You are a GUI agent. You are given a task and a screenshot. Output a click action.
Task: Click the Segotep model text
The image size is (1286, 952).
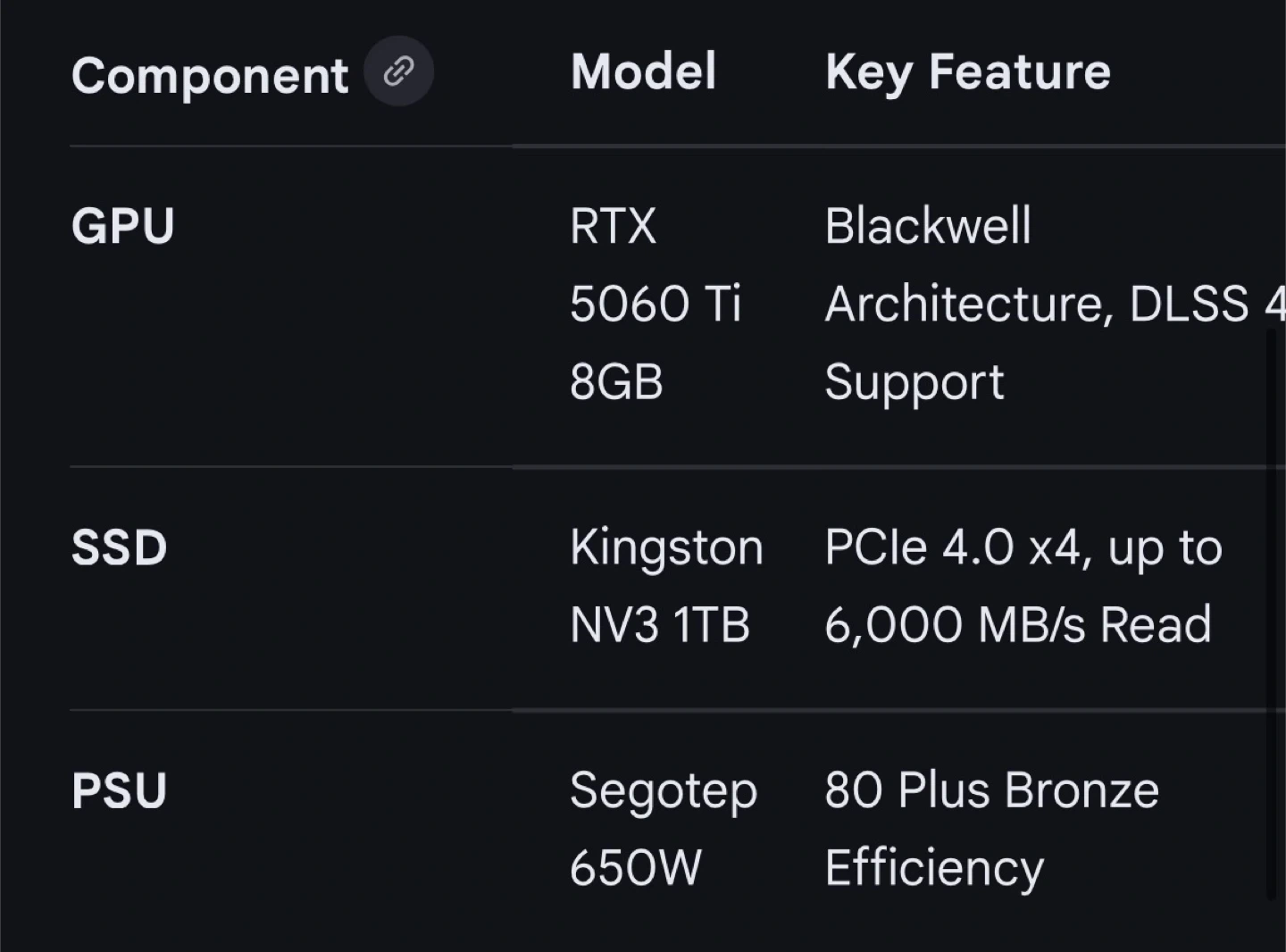pyautogui.click(x=664, y=790)
